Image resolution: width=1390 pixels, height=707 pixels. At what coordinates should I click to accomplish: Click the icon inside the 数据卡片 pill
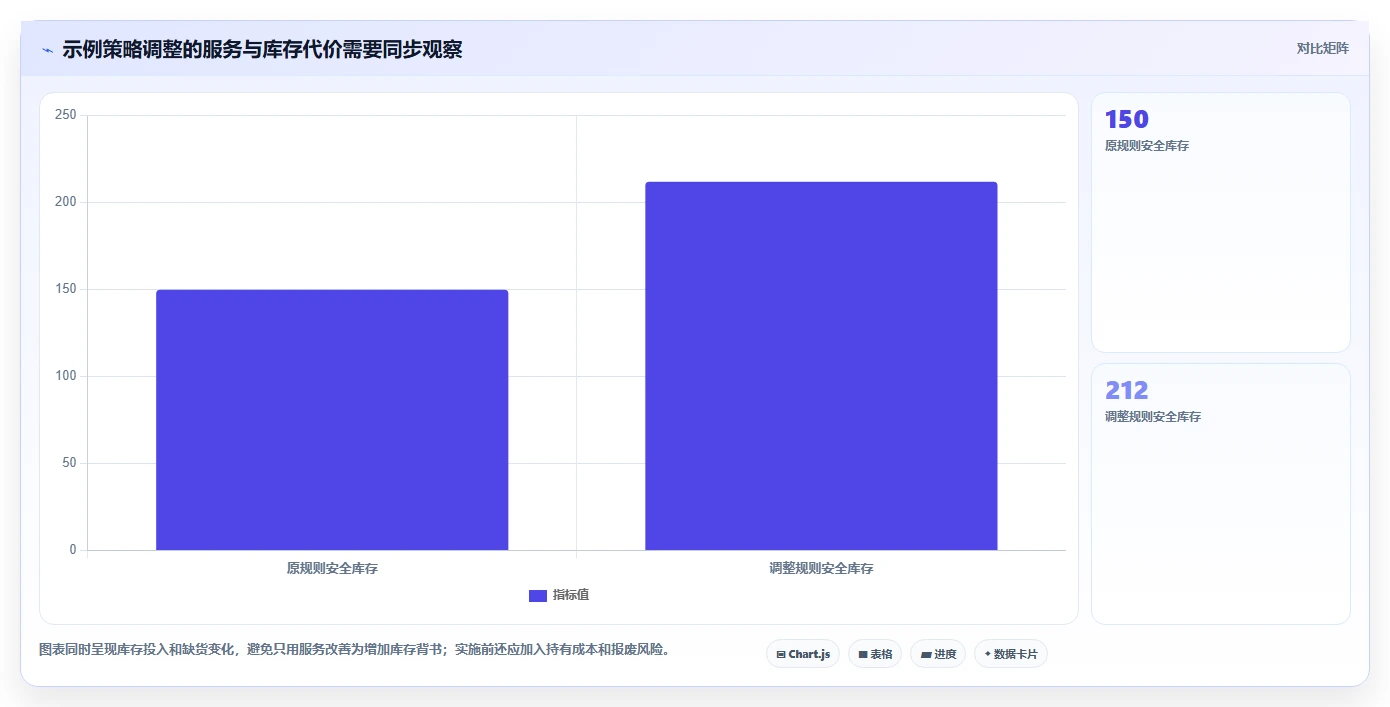[987, 654]
